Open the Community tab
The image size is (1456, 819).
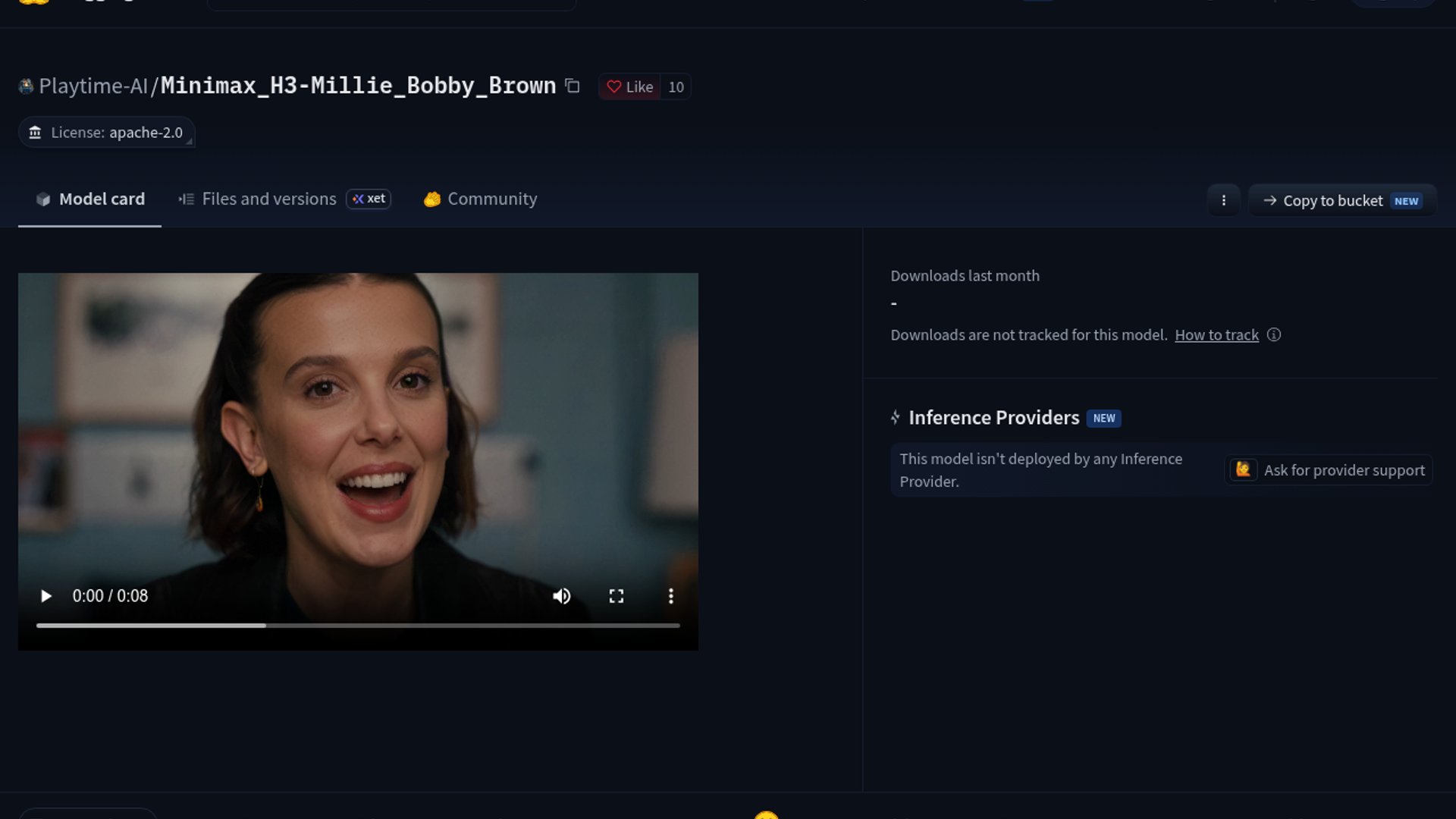click(480, 199)
